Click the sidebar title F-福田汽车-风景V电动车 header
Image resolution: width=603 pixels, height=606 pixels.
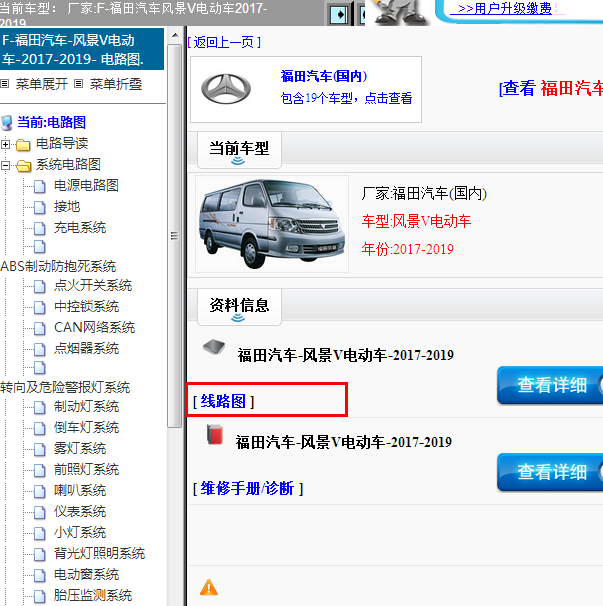[x=82, y=49]
